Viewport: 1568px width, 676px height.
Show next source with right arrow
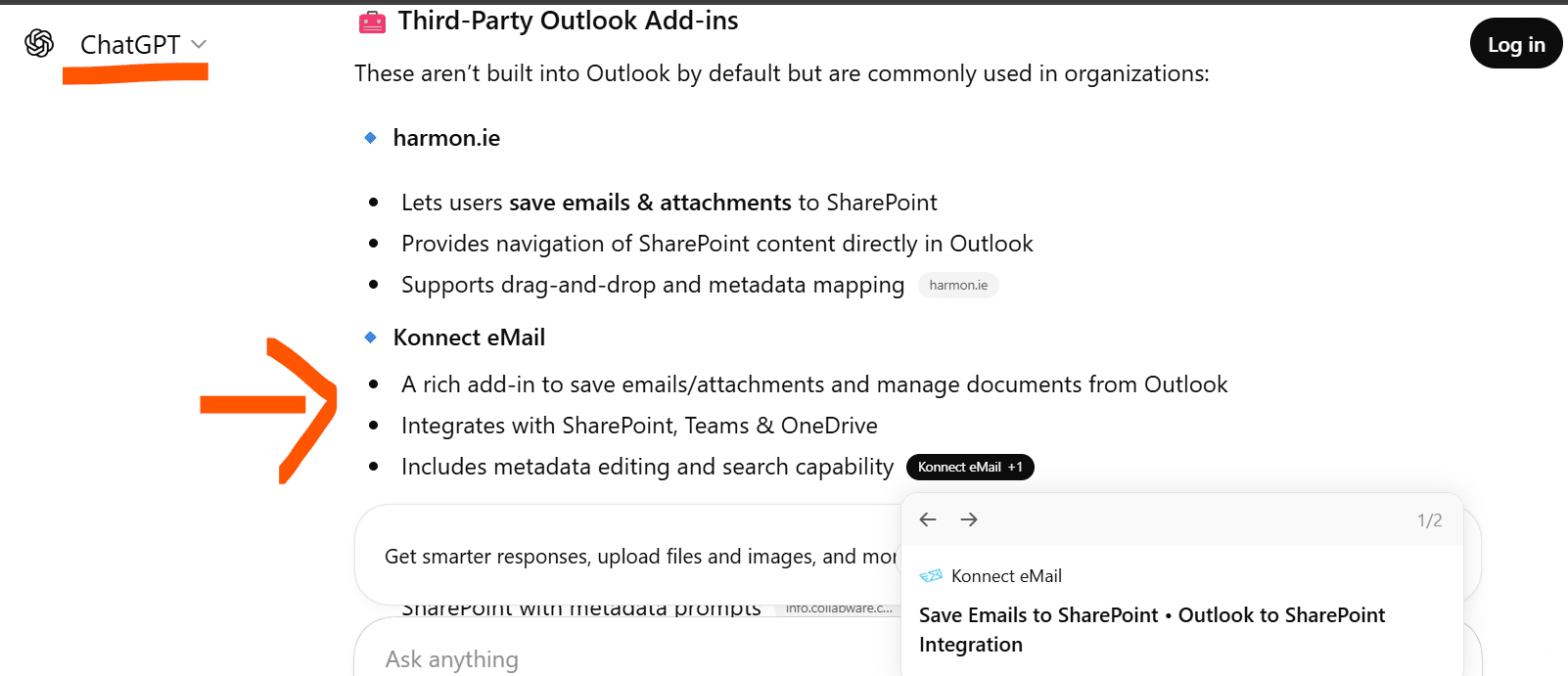(969, 519)
